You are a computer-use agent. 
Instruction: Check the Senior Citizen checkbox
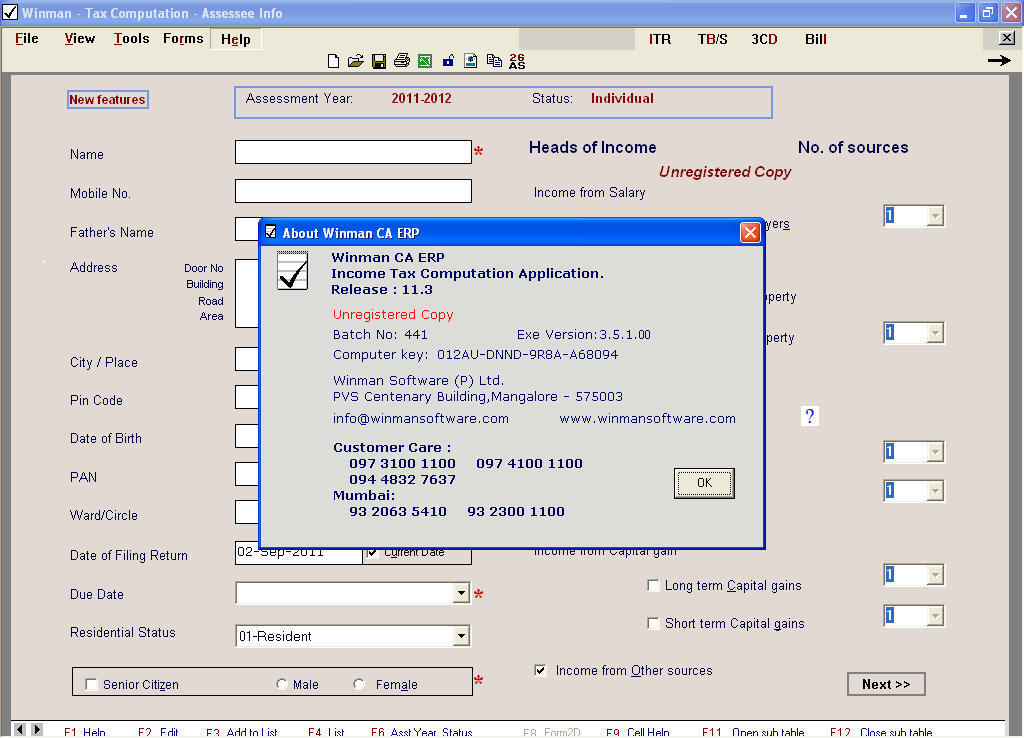[x=93, y=685]
